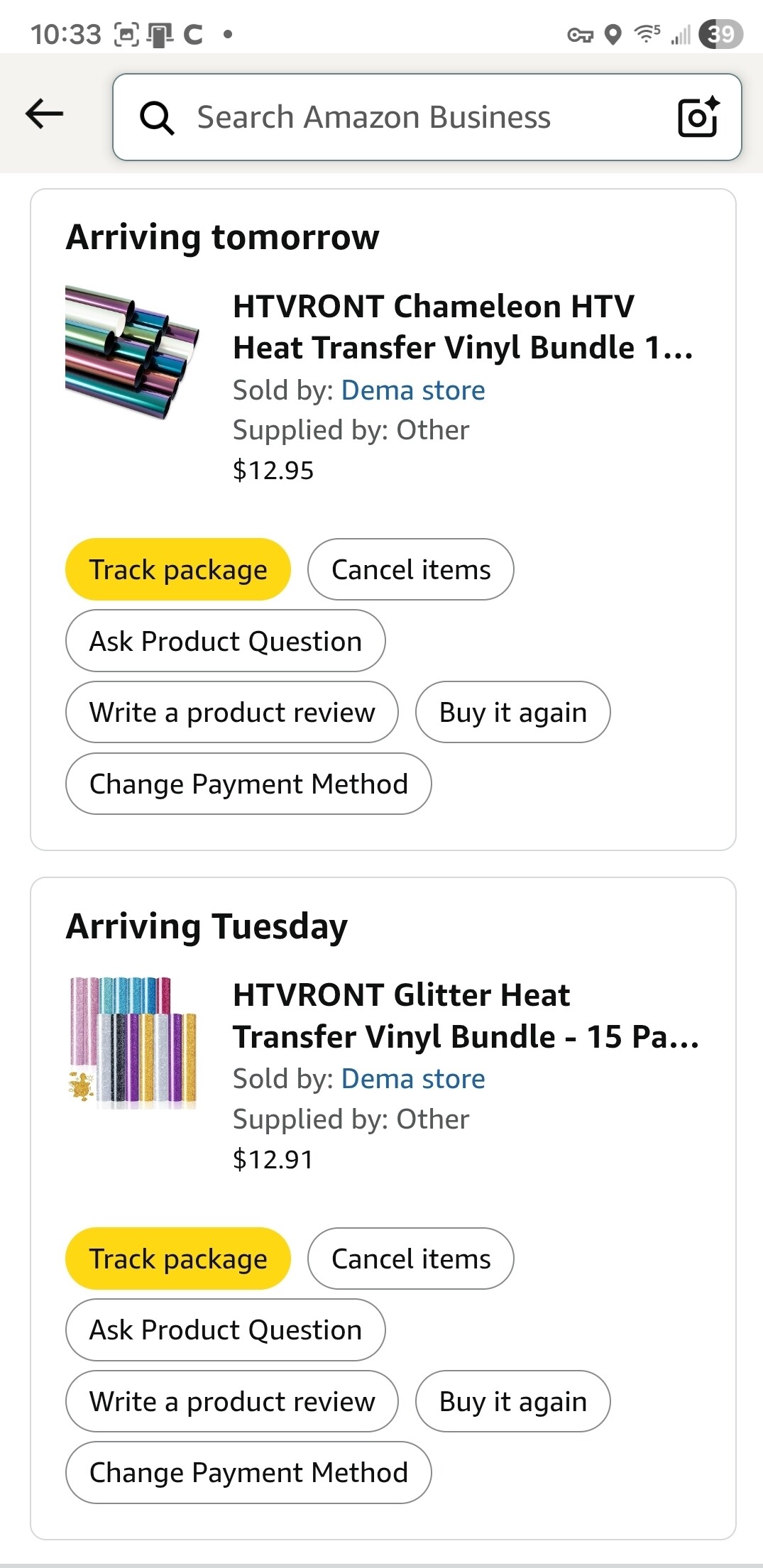Open the Chameleon HTV vinyl thumbnail
The width and height of the screenshot is (763, 1568).
click(132, 351)
